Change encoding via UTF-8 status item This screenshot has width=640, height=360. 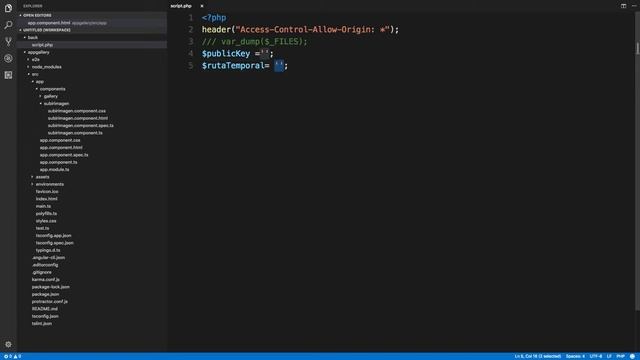click(596, 356)
